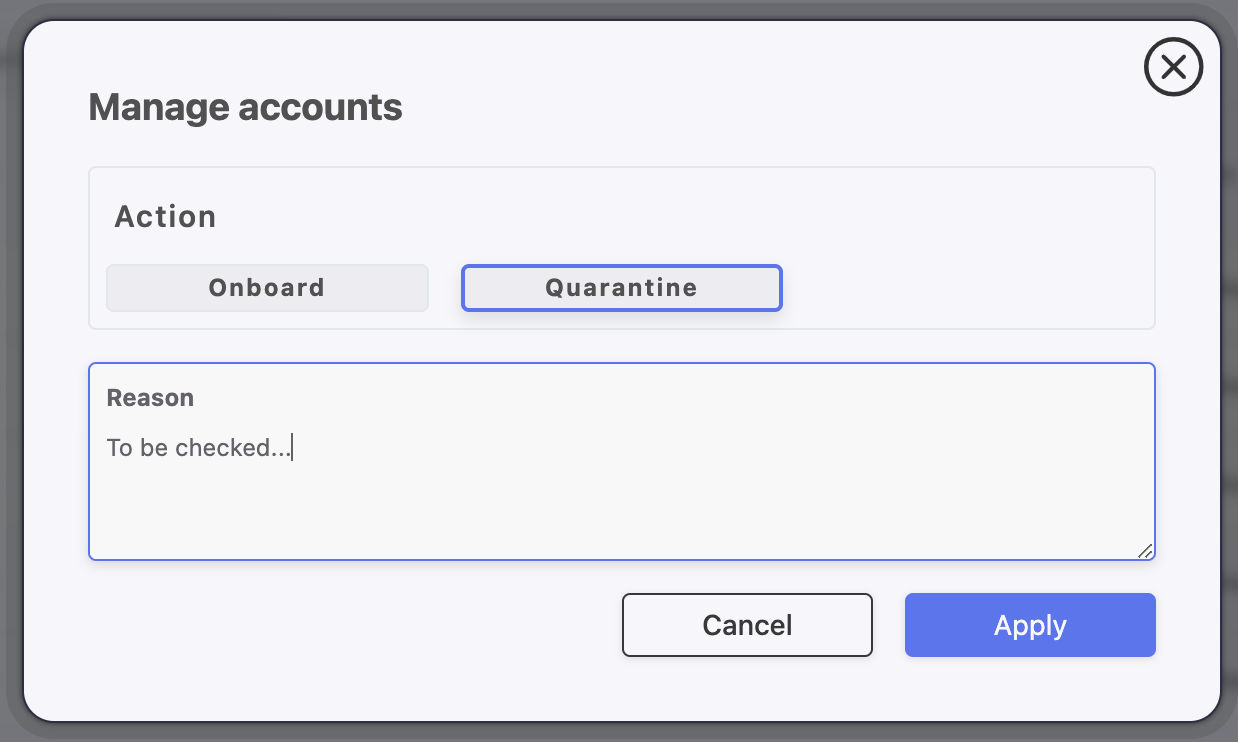Screen dimensions: 1238x742
Task: Apply the selected account action
Action: click(x=1030, y=625)
